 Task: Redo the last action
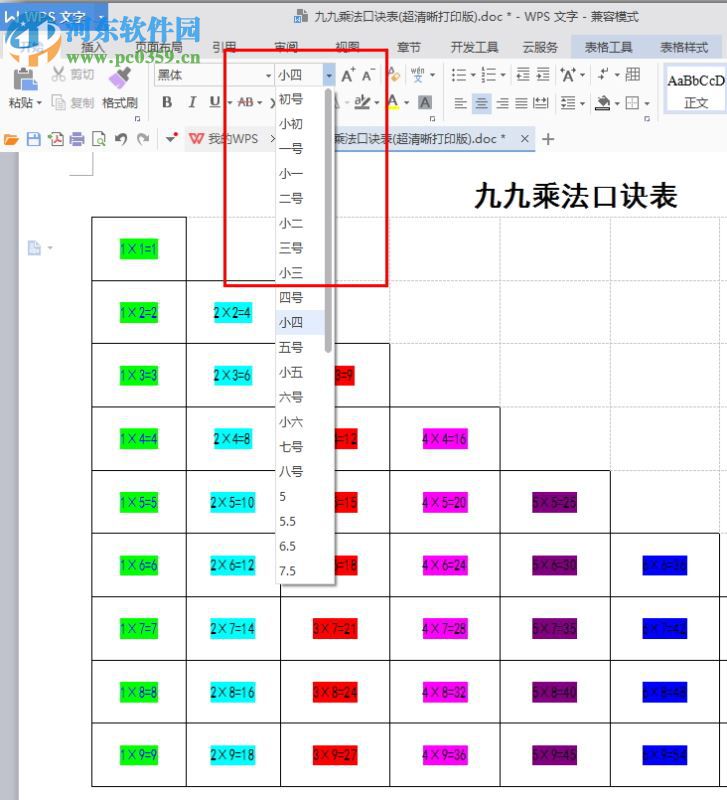click(143, 139)
